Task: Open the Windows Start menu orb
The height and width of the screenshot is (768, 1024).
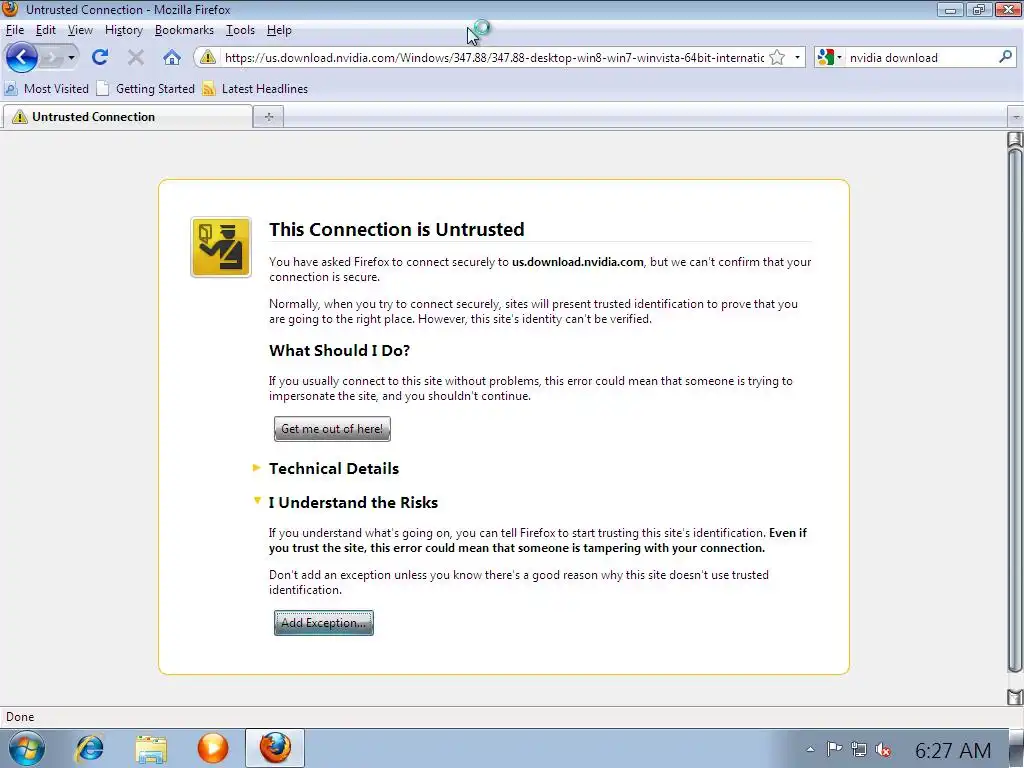Action: (x=26, y=748)
